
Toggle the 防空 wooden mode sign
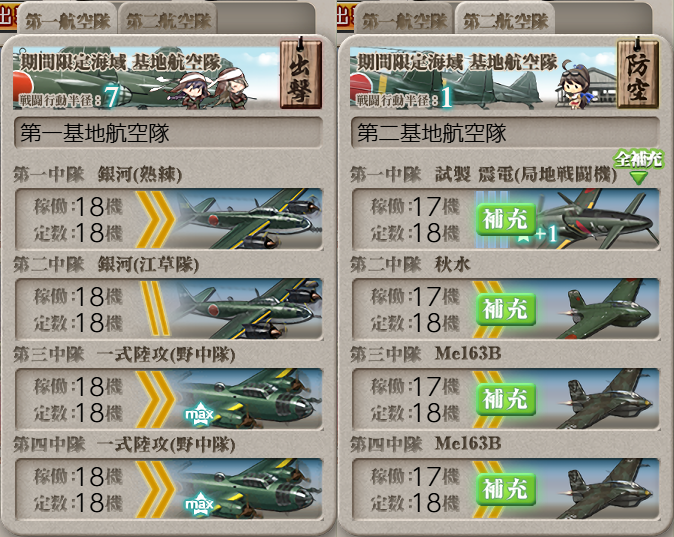pos(638,73)
